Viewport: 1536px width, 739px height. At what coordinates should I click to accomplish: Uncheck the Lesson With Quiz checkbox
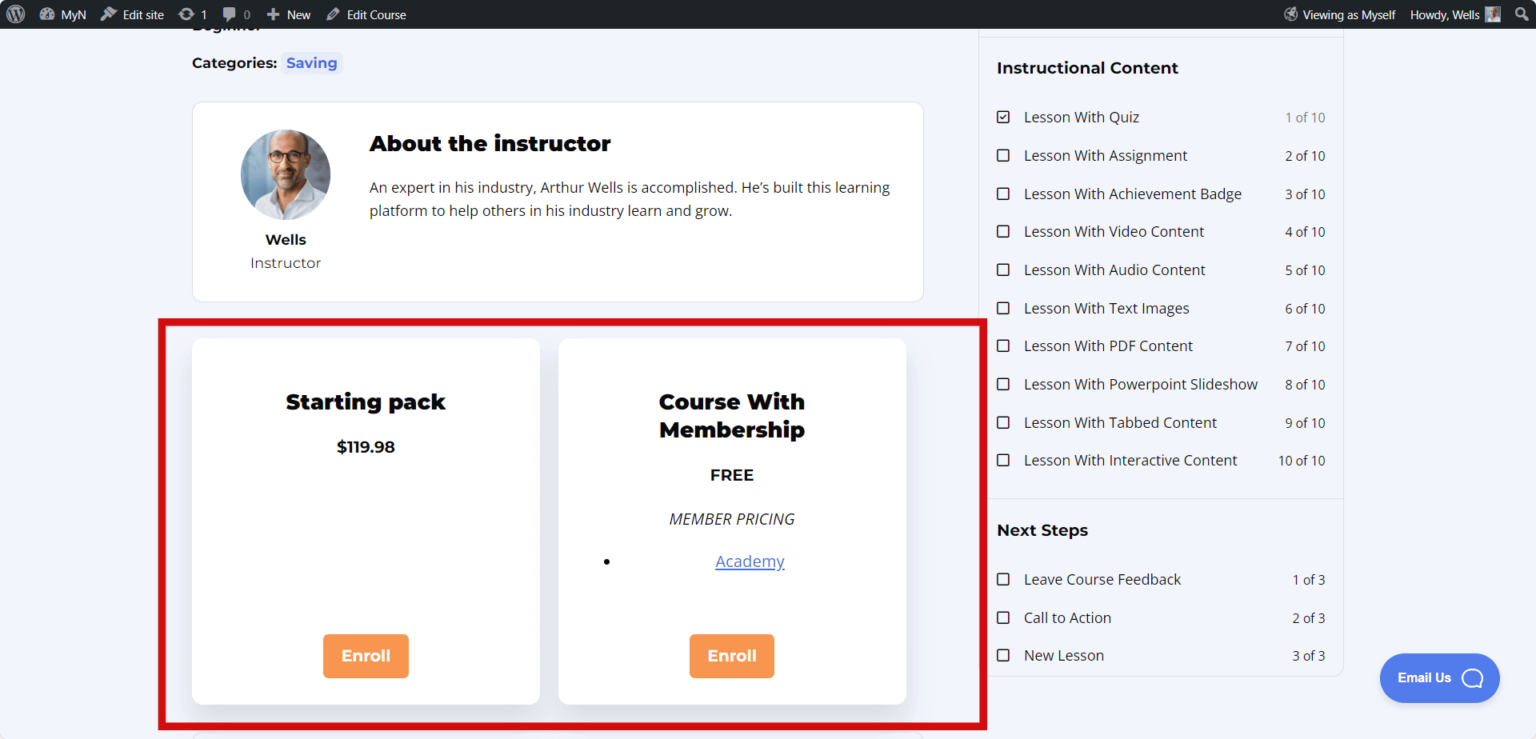[1003, 117]
